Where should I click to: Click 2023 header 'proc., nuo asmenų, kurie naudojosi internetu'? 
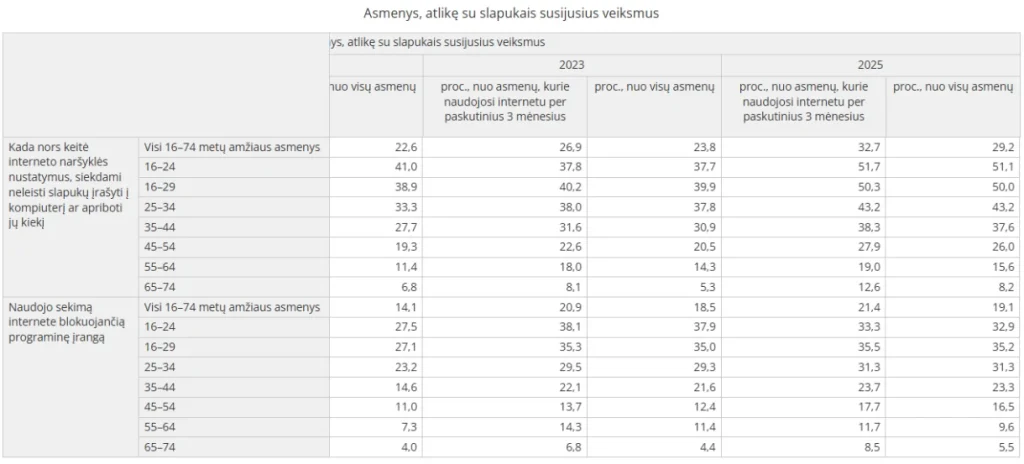tap(504, 102)
